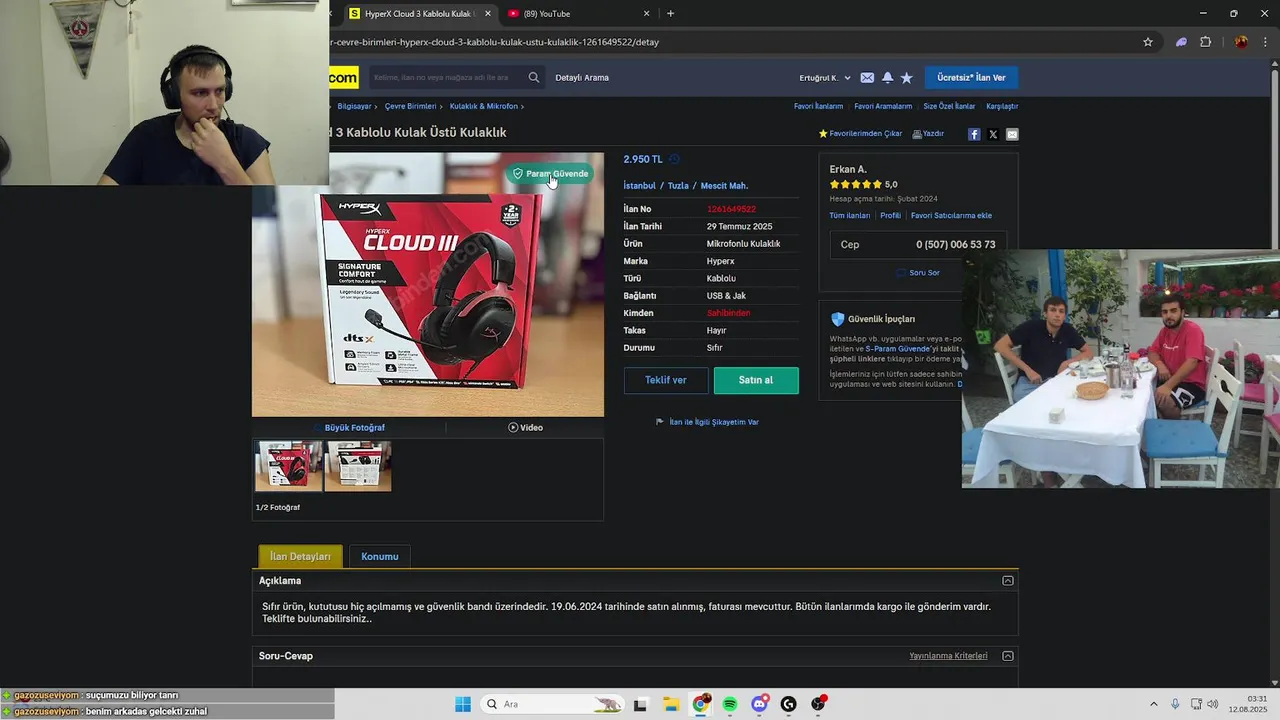Open seller's Profili link
The image size is (1280, 720).
pos(891,215)
